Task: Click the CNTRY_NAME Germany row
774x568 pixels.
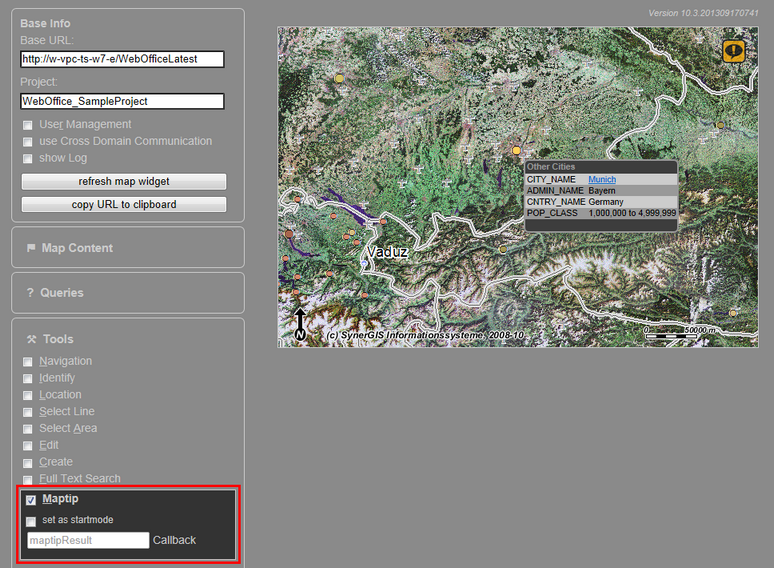Action: (x=601, y=202)
